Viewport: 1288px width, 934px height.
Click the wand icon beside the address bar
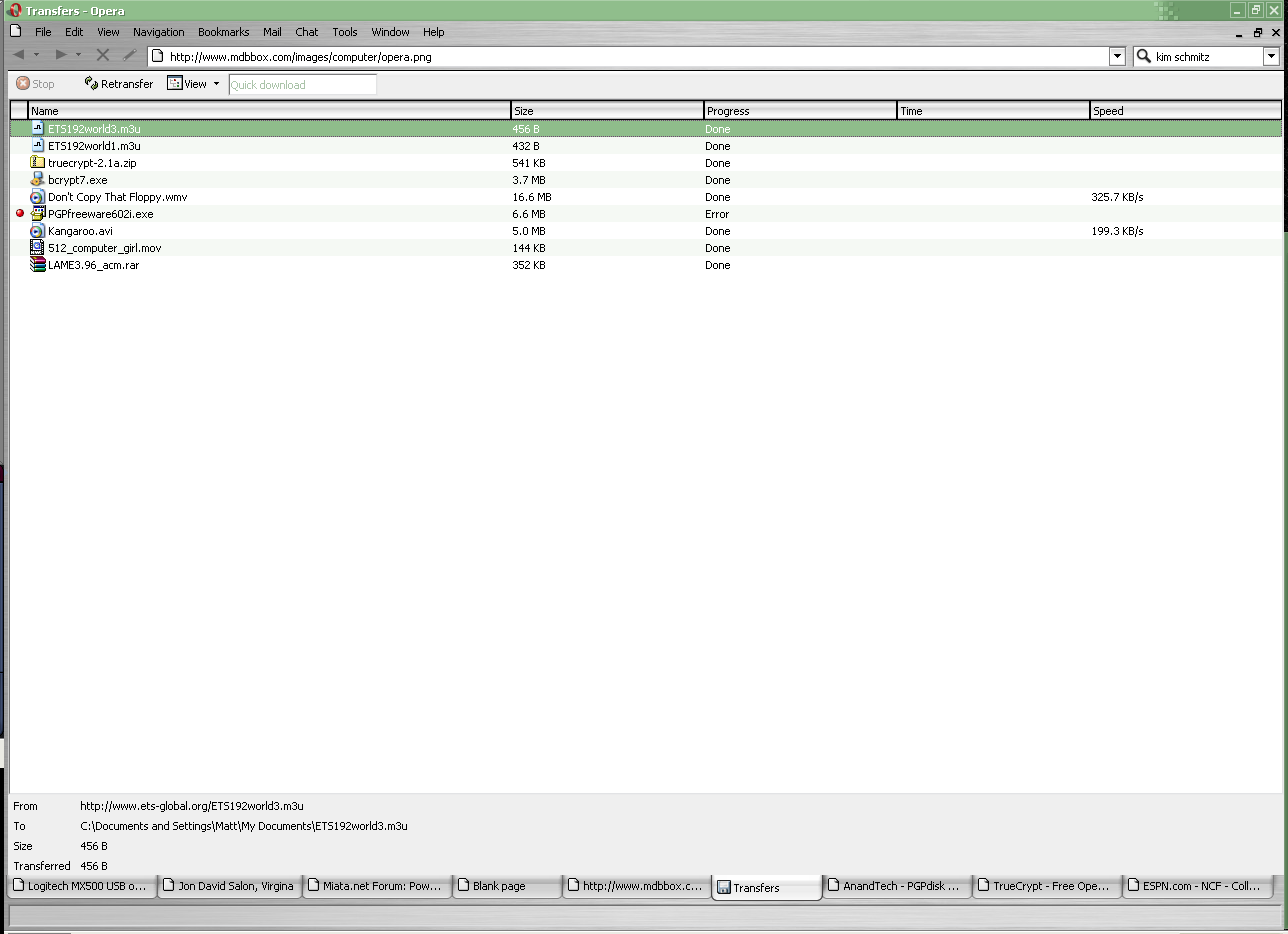[x=129, y=55]
